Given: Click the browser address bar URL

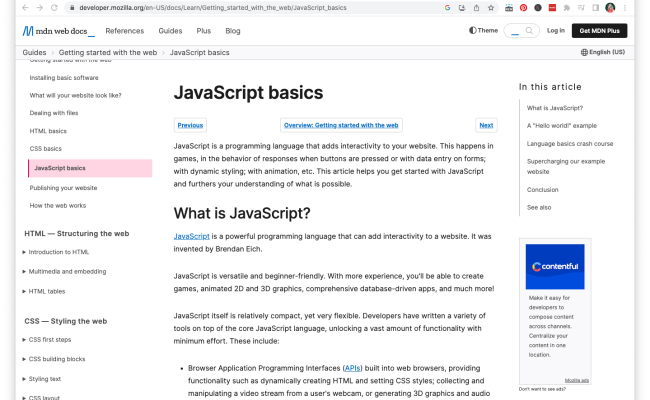Looking at the screenshot, I should [213, 7].
